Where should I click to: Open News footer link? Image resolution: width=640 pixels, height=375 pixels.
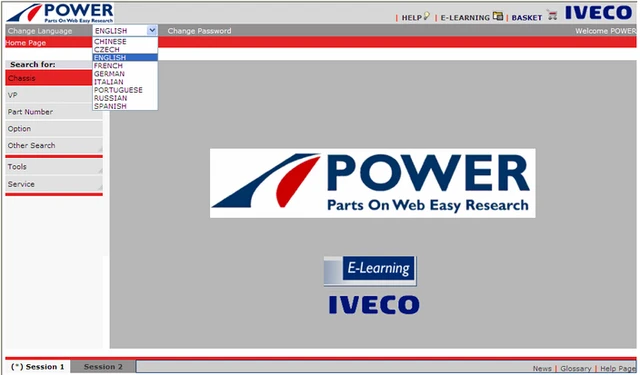click(x=542, y=368)
